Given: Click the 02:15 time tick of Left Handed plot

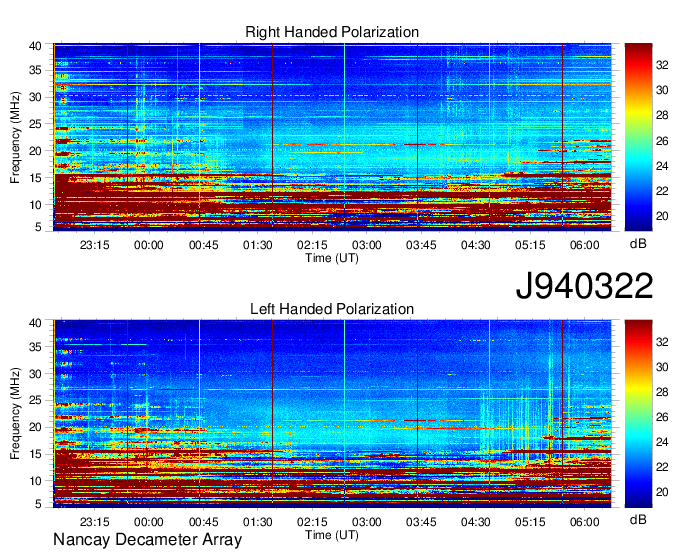Looking at the screenshot, I should pos(312,522).
